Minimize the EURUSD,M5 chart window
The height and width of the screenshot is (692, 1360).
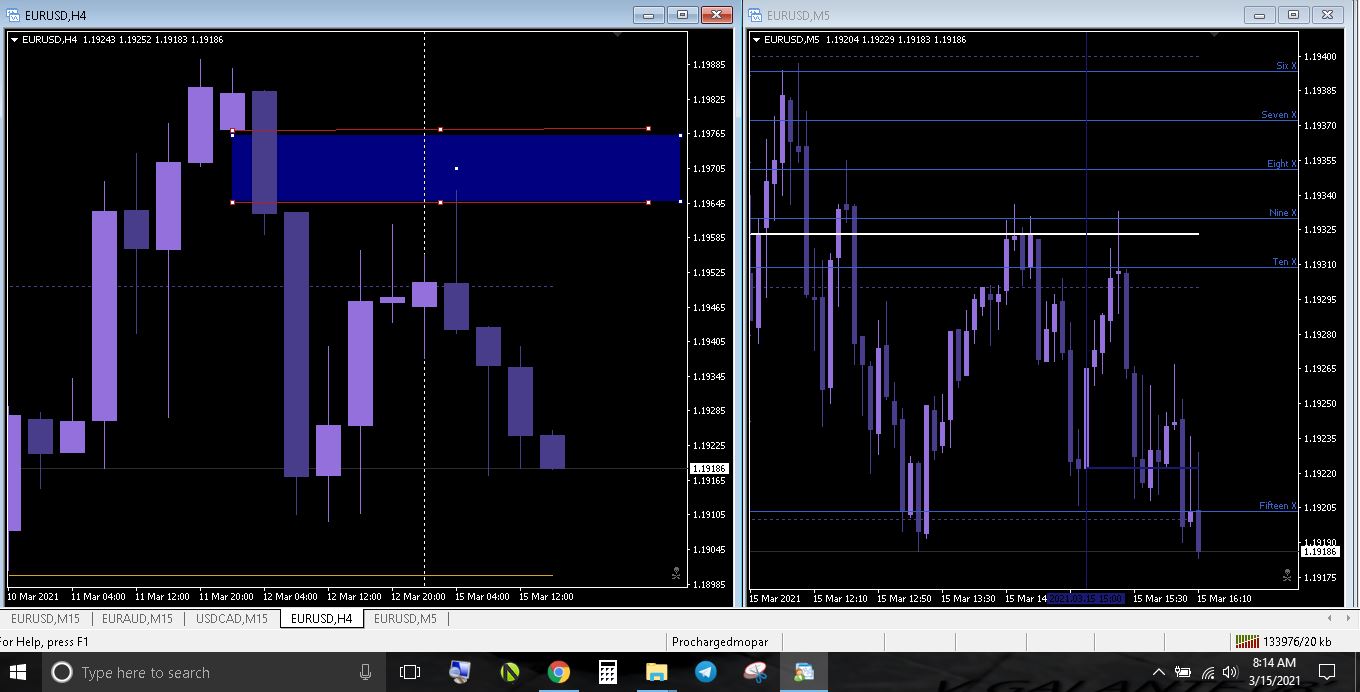click(x=1260, y=15)
